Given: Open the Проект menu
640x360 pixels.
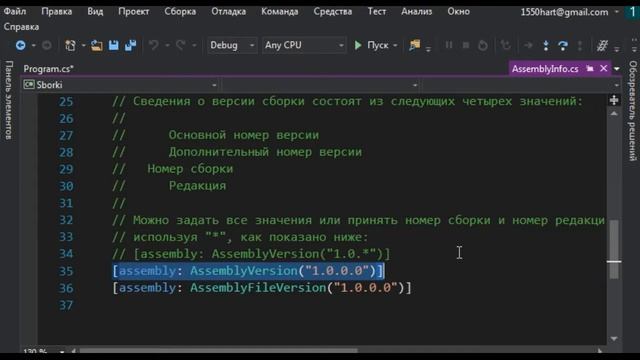Looking at the screenshot, I should (x=133, y=12).
